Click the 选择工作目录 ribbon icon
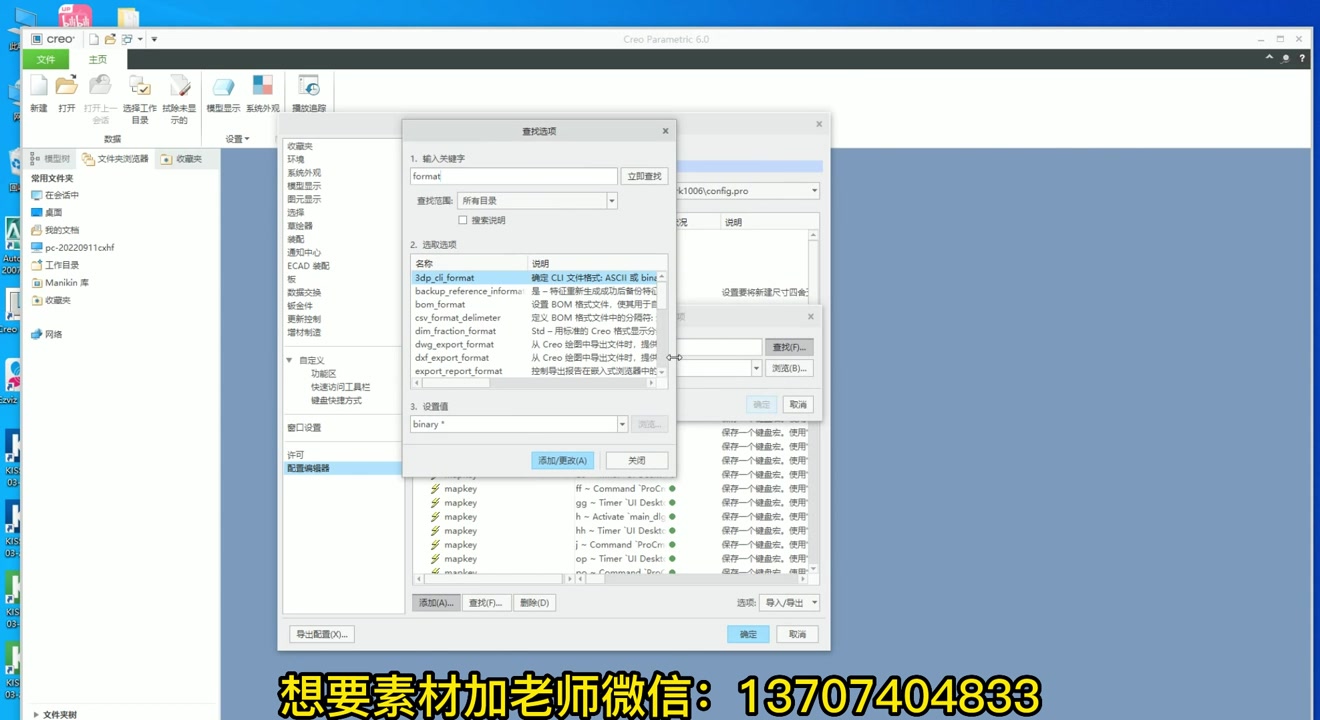The width and height of the screenshot is (1320, 720). (139, 87)
